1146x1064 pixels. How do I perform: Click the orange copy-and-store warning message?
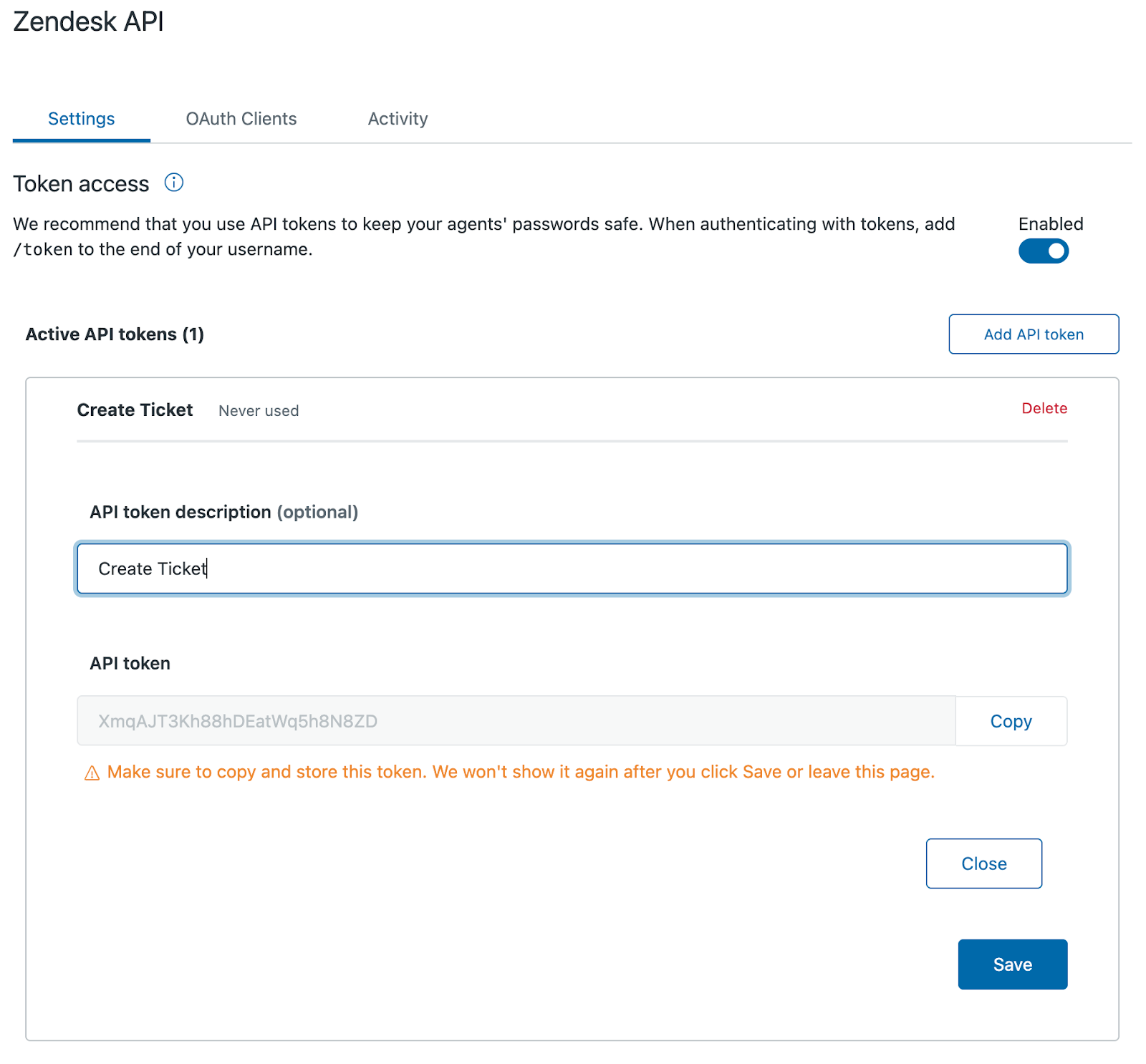coord(521,772)
